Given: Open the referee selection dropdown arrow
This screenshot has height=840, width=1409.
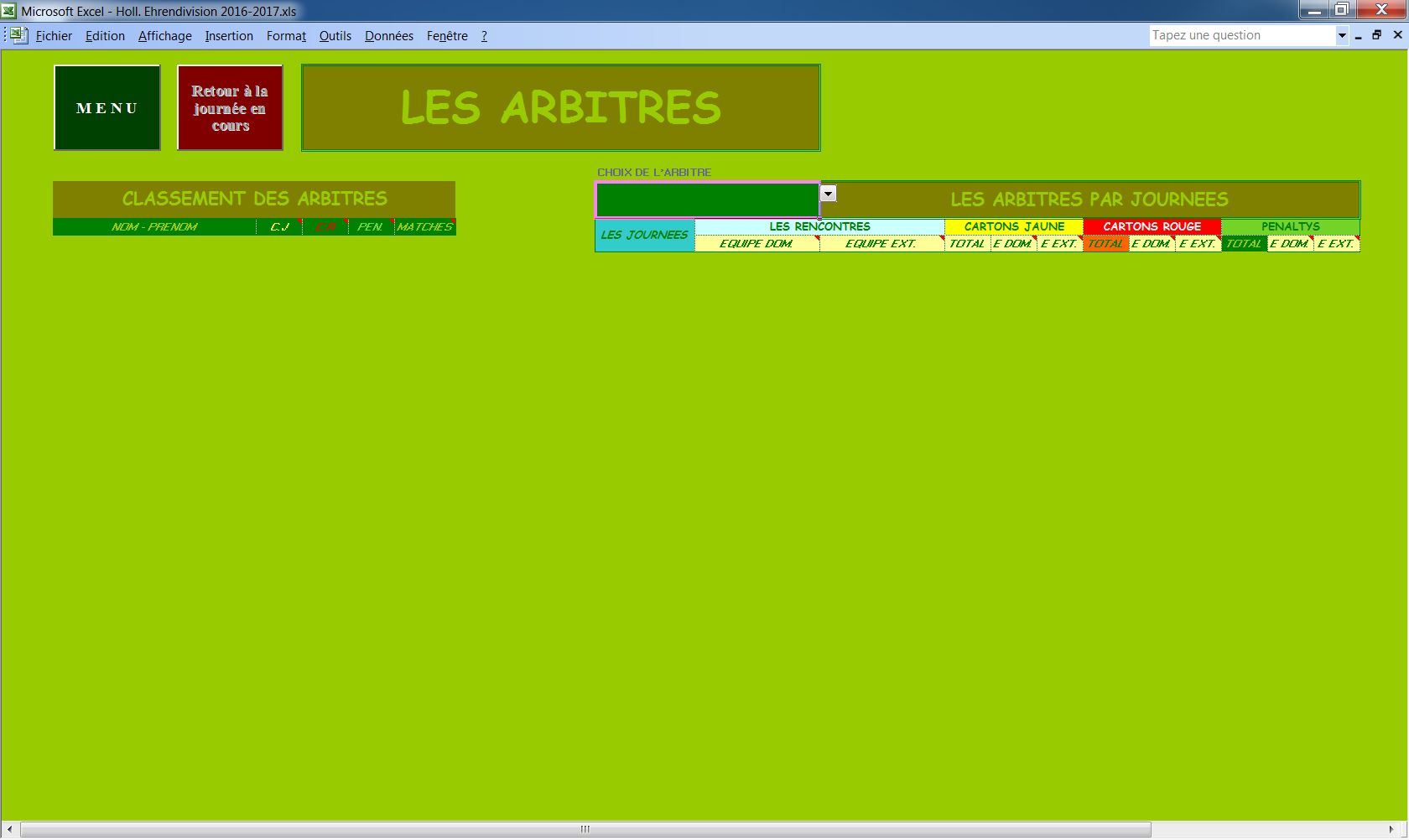Looking at the screenshot, I should (x=828, y=194).
